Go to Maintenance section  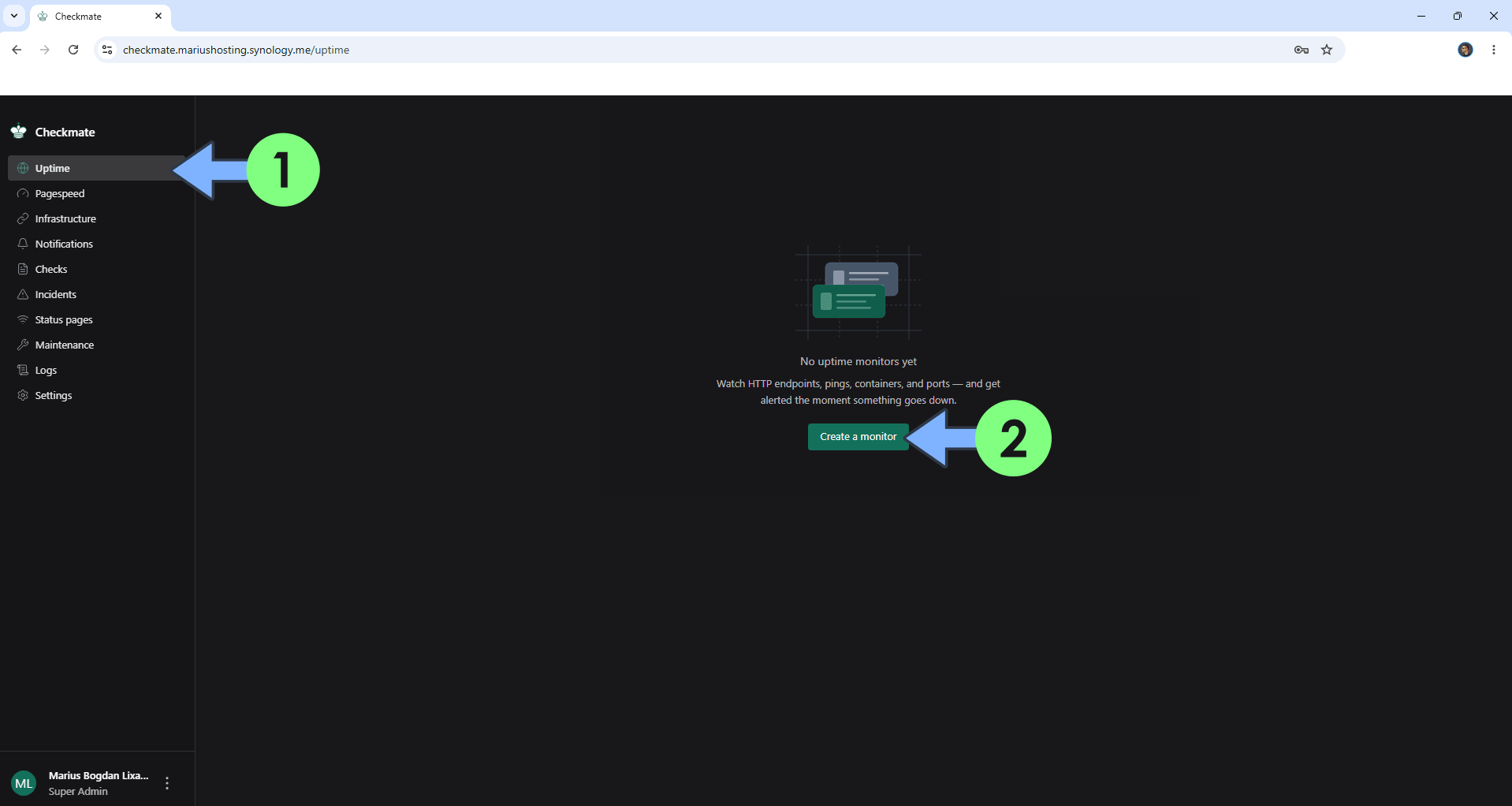click(x=98, y=345)
